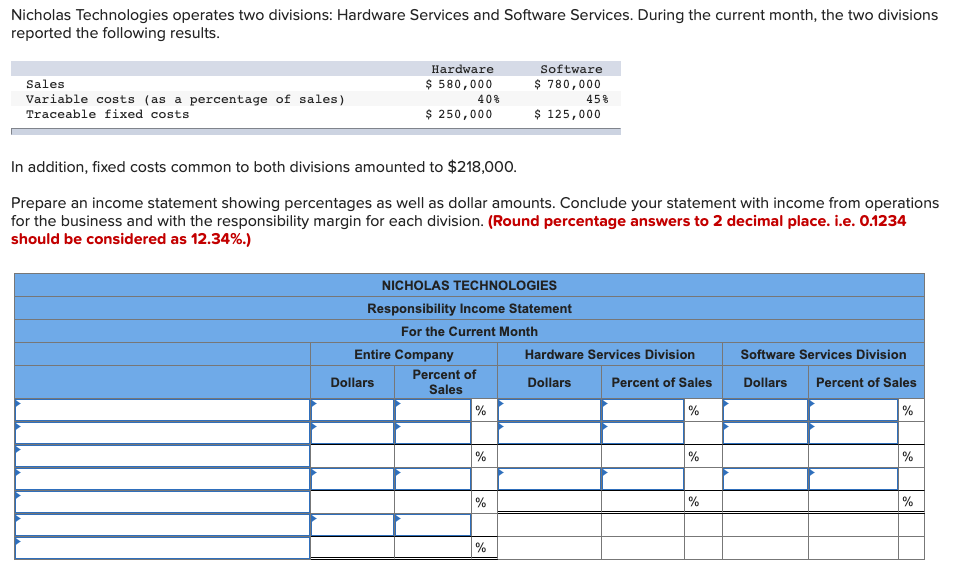Click the Software variable cost 45% value
The image size is (953, 562).
pos(597,99)
